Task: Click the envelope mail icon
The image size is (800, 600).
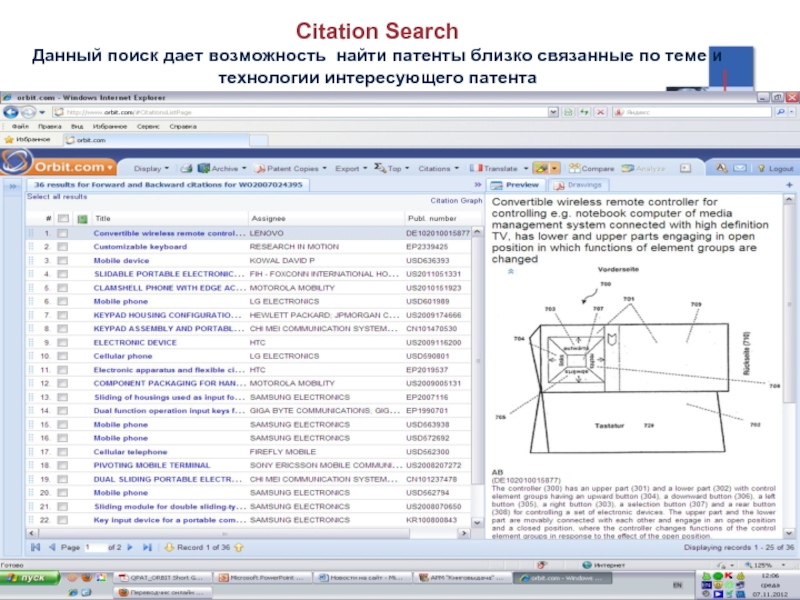Action: (740, 168)
